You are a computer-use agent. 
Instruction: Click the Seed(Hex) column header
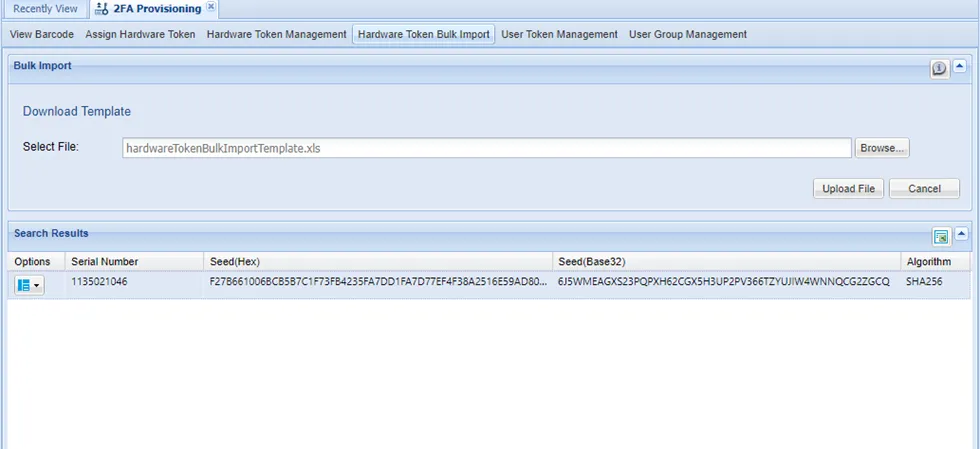tap(378, 261)
